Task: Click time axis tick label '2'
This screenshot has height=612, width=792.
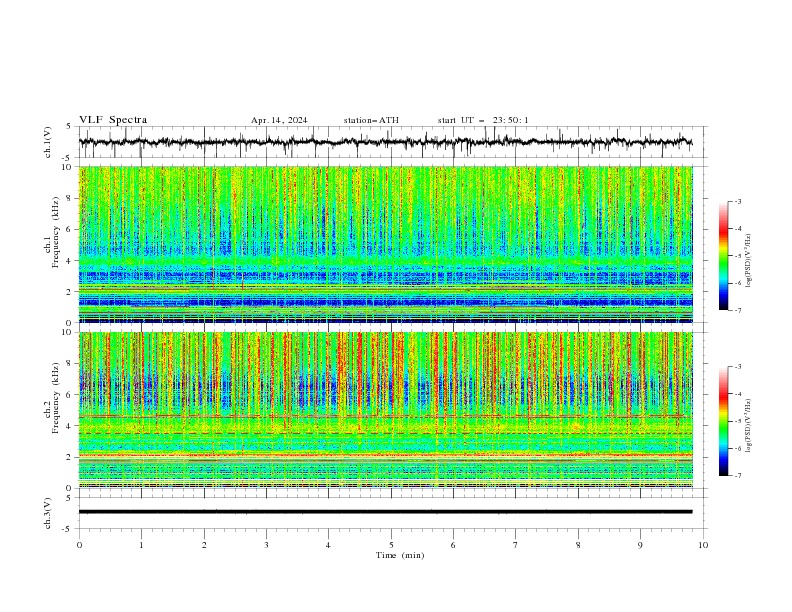Action: click(x=204, y=545)
